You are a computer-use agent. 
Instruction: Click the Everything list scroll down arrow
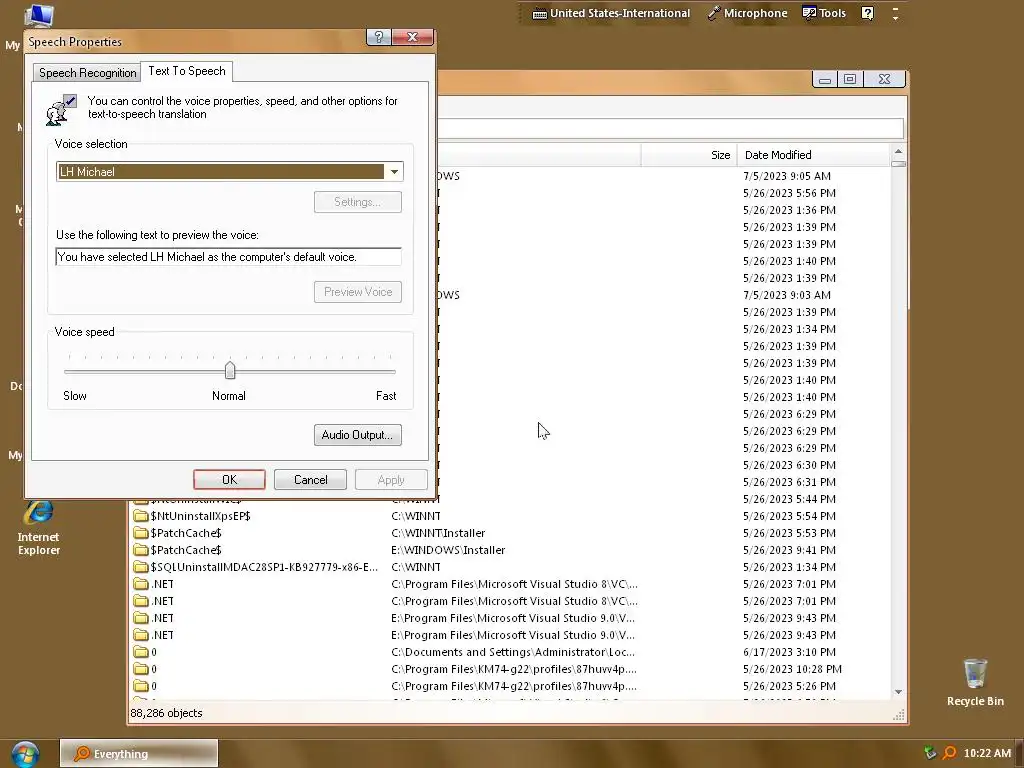pos(899,692)
